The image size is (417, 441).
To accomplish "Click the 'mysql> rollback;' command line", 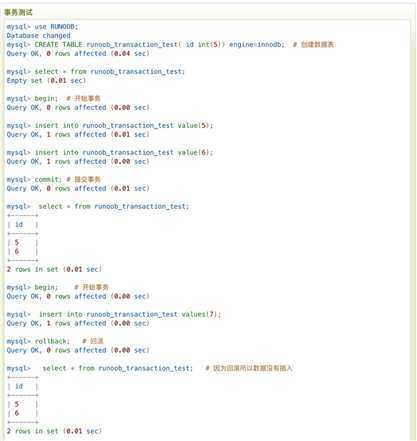I will point(38,342).
